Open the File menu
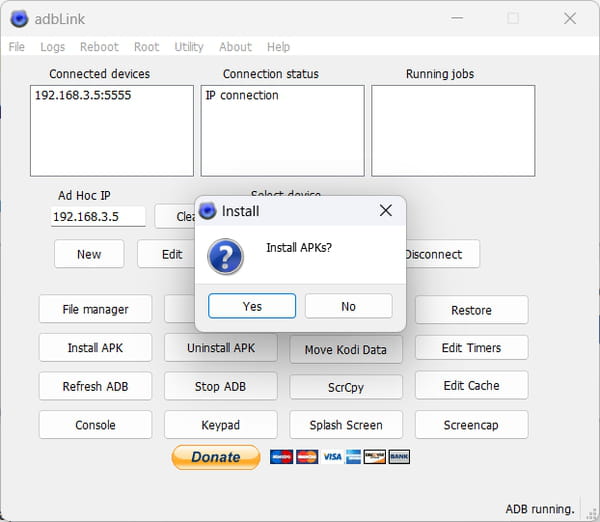 click(x=16, y=47)
